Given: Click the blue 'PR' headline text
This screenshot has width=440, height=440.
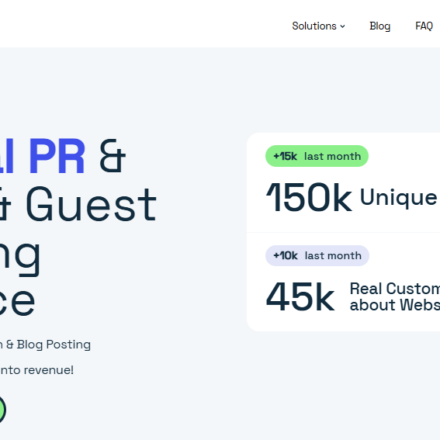Looking at the screenshot, I should [57, 156].
